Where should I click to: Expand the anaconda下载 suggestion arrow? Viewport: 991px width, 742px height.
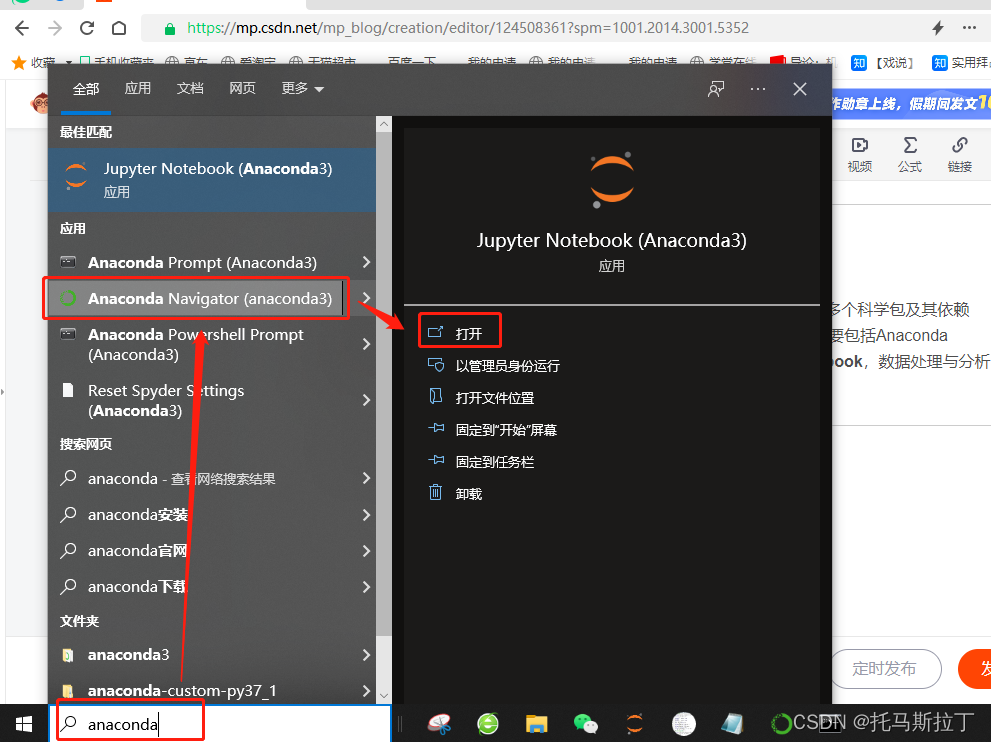pos(367,587)
